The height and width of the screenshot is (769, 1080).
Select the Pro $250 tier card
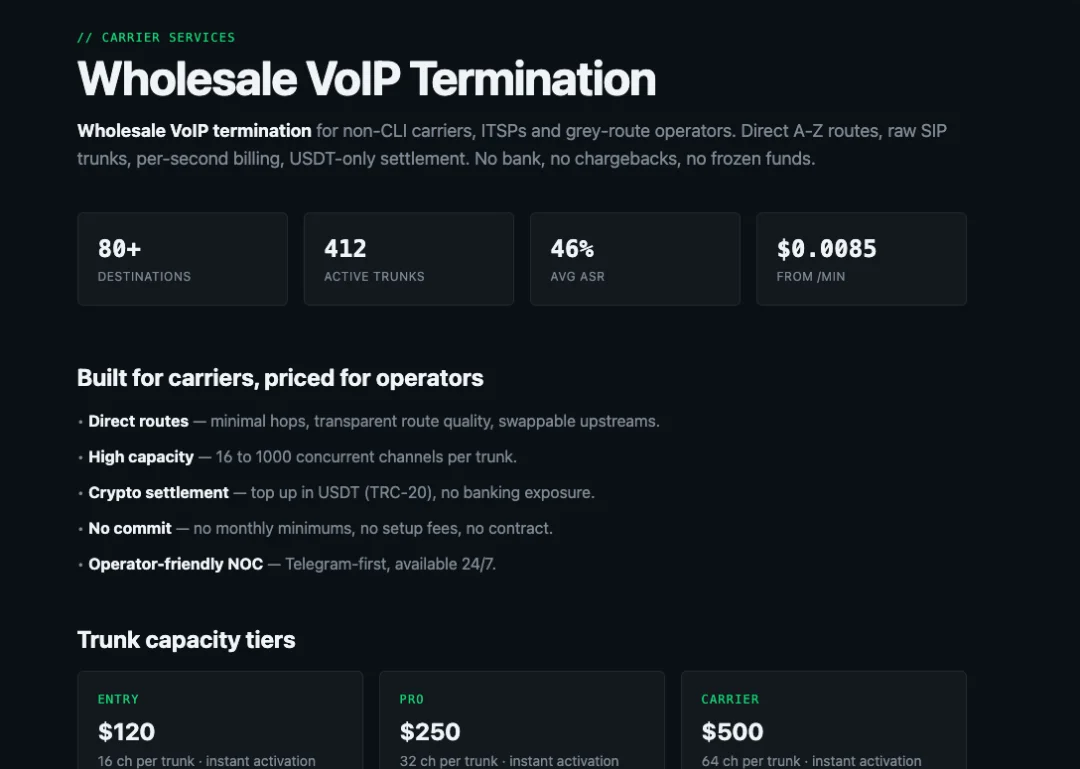click(x=522, y=720)
